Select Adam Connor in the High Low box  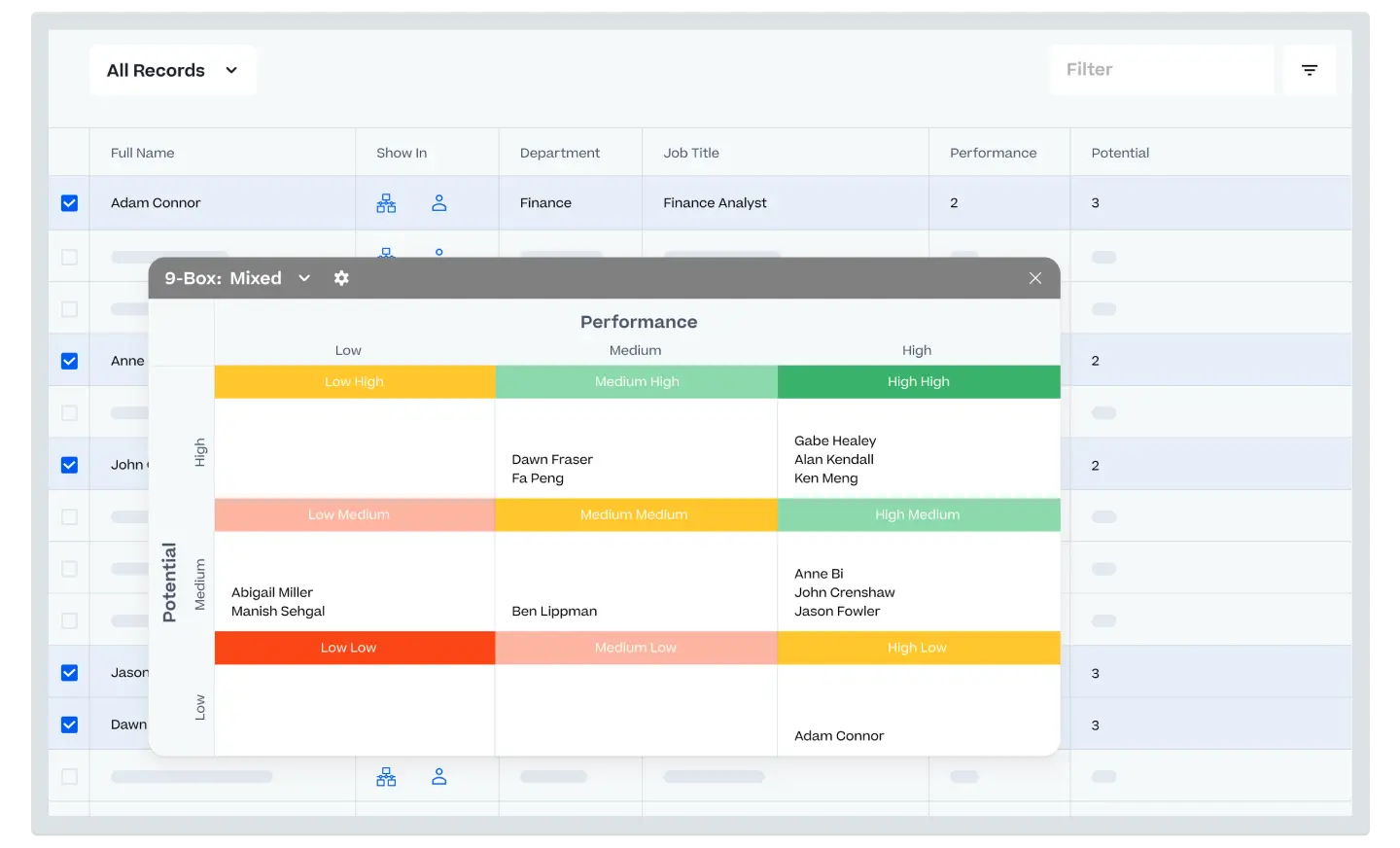click(x=838, y=735)
